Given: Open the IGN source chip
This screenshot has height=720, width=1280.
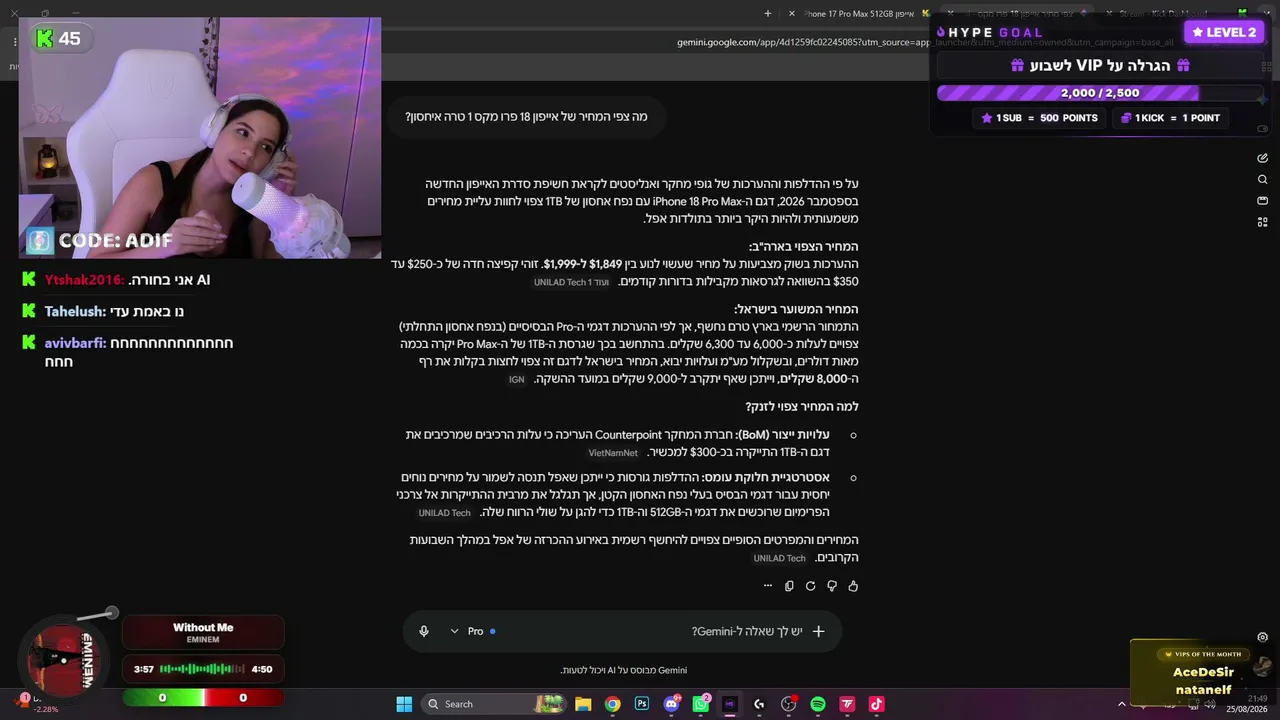Looking at the screenshot, I should tap(516, 380).
